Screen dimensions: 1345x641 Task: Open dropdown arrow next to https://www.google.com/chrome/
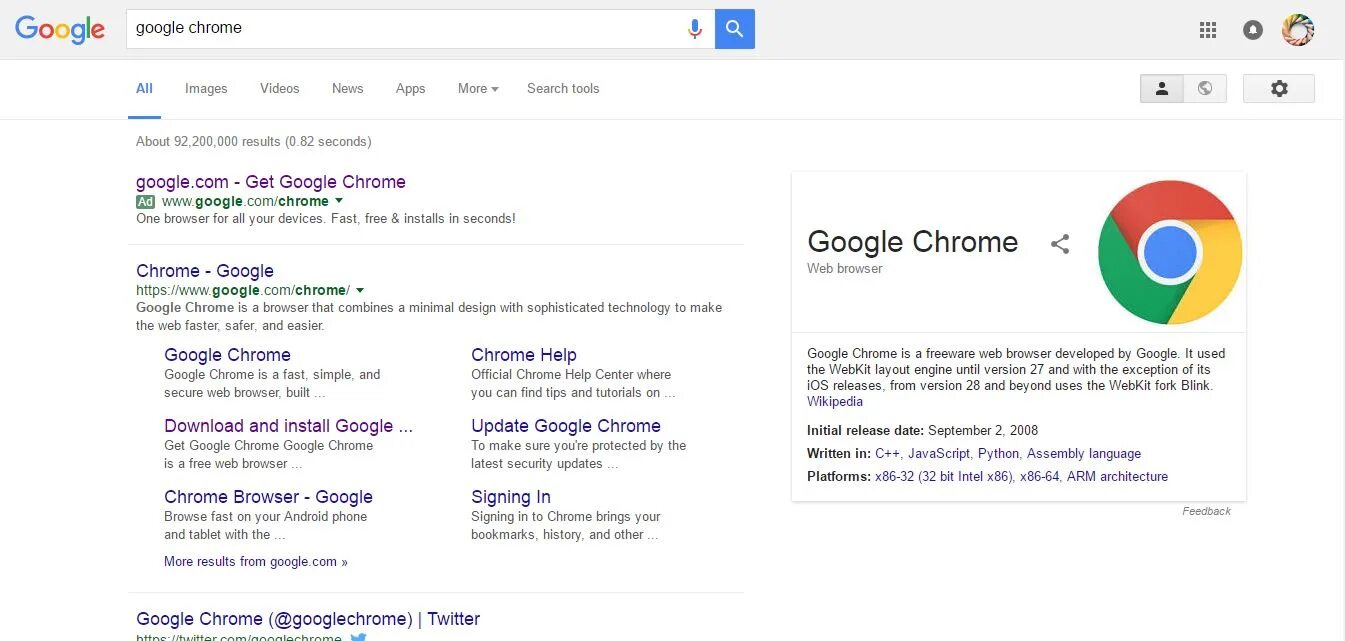click(360, 290)
